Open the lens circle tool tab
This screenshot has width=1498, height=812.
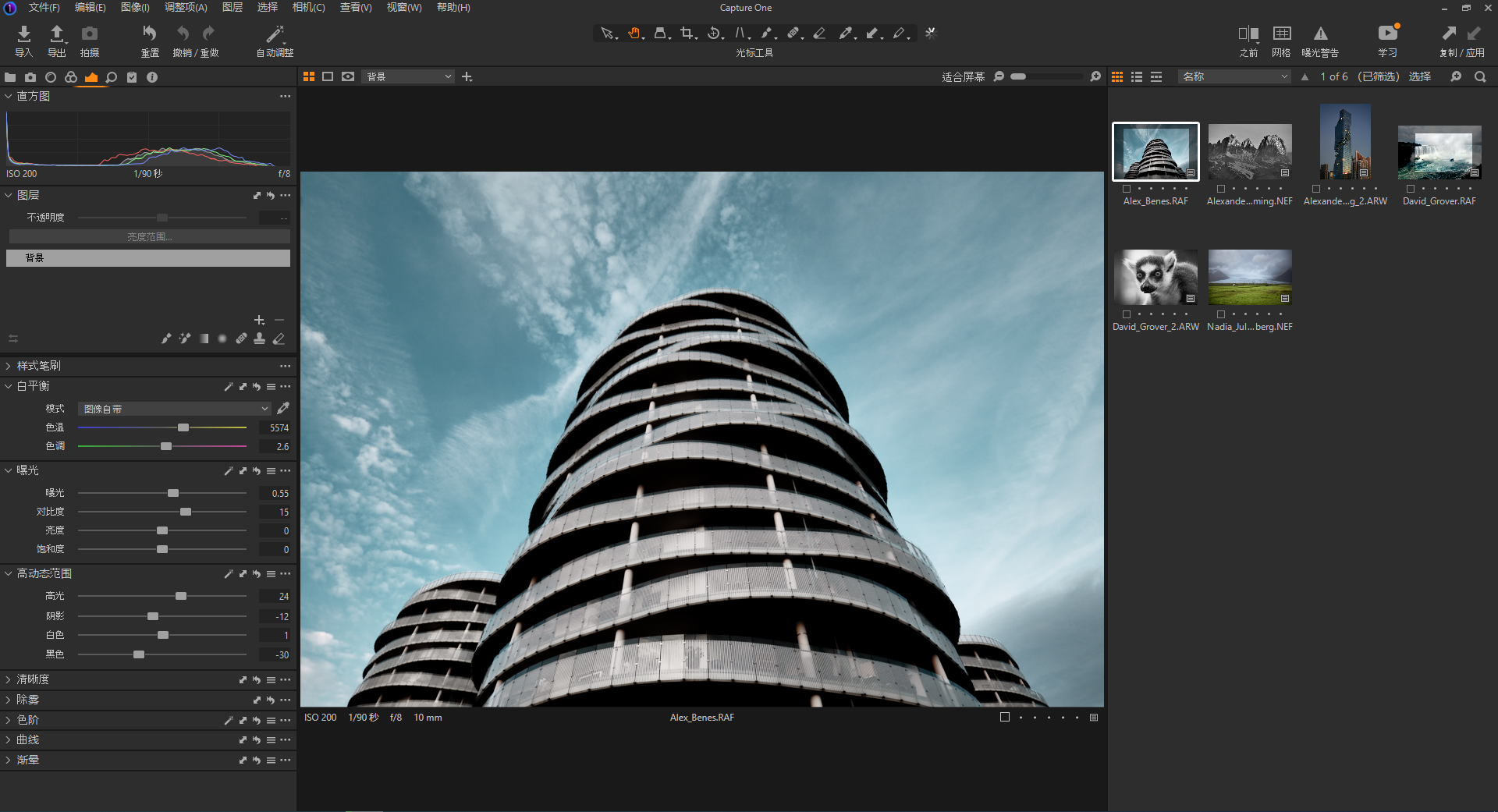pyautogui.click(x=51, y=77)
